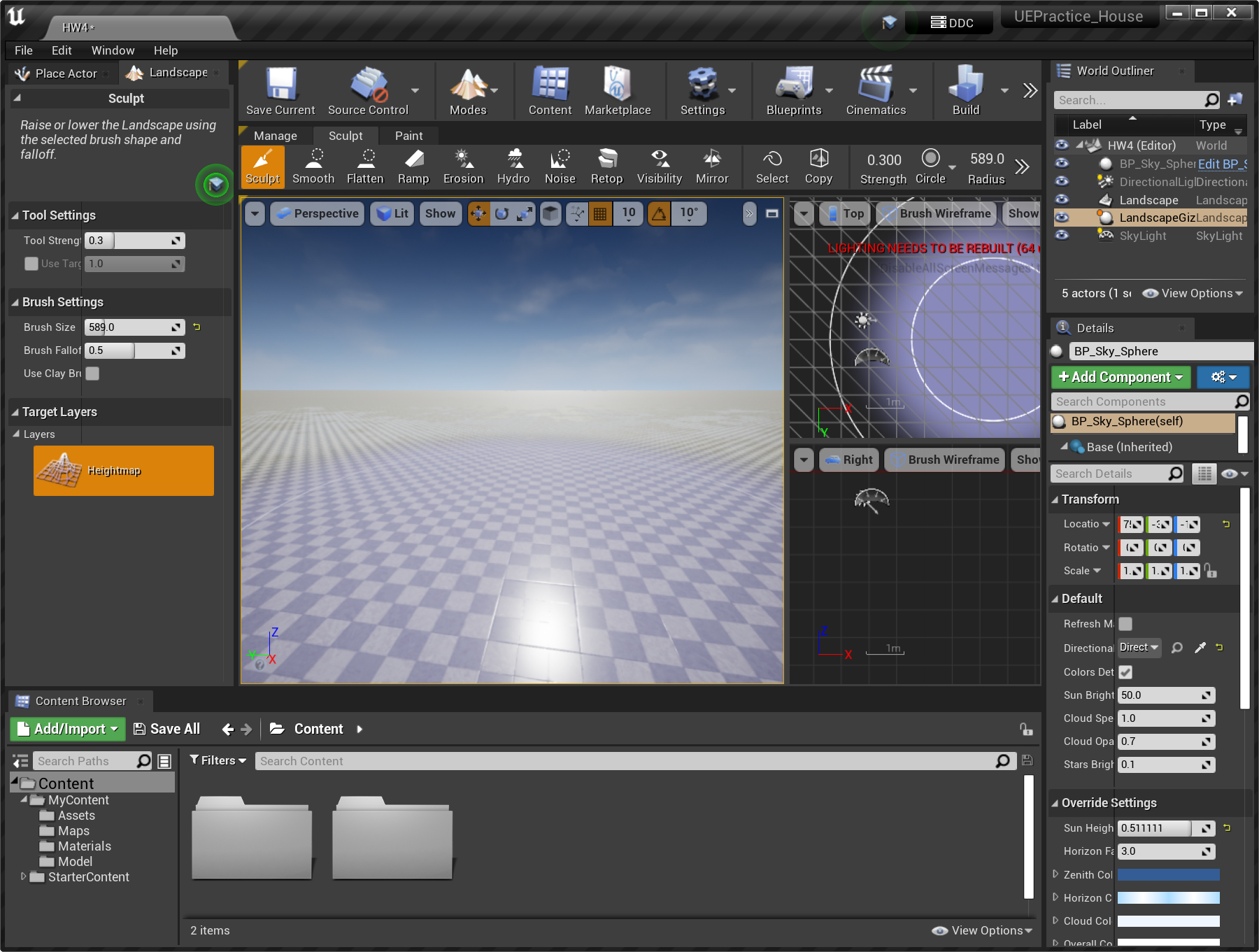Pick the landscape Select region tool
The height and width of the screenshot is (952, 1259).
pyautogui.click(x=772, y=167)
